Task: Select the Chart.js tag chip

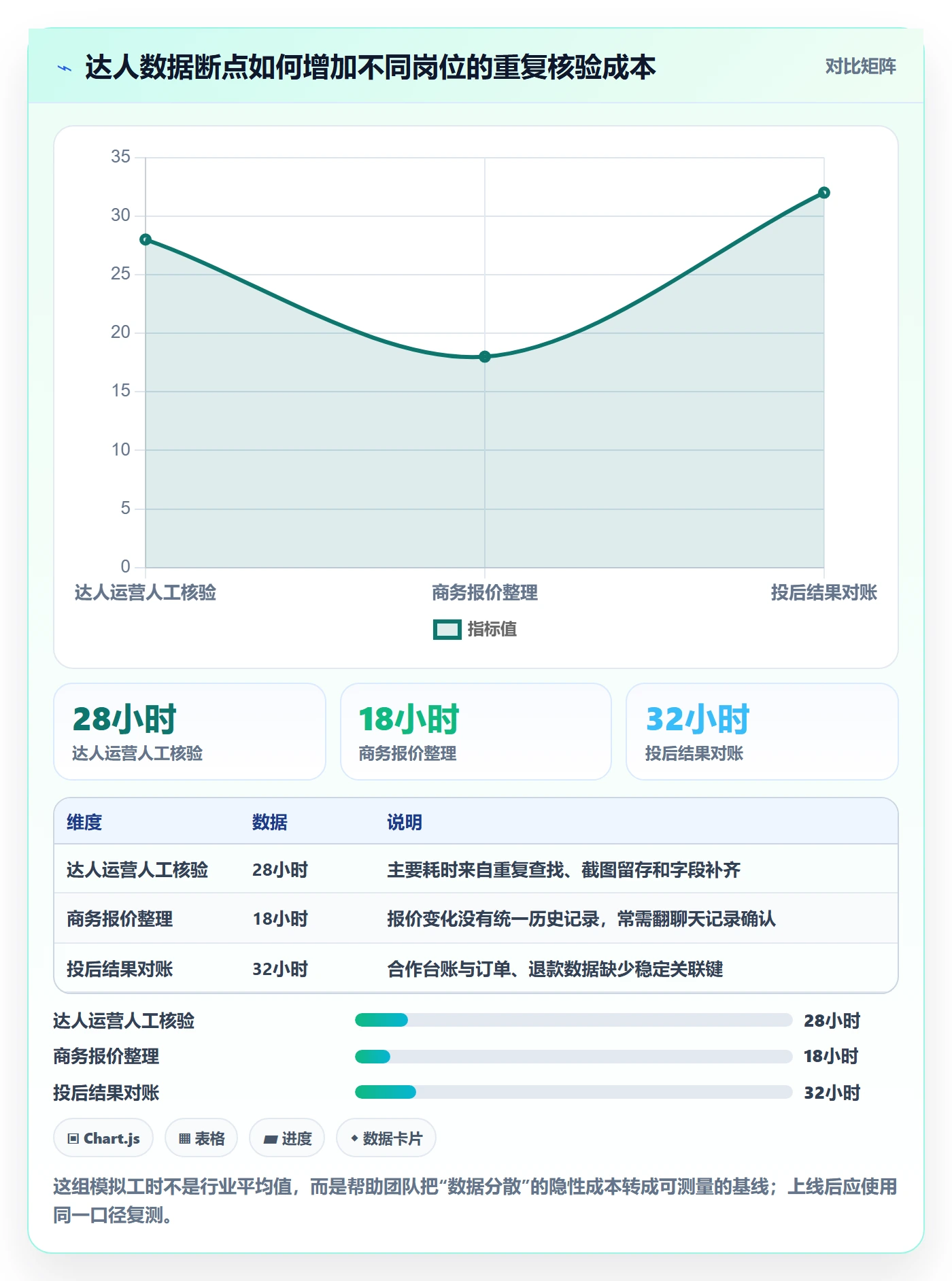Action: [103, 1138]
